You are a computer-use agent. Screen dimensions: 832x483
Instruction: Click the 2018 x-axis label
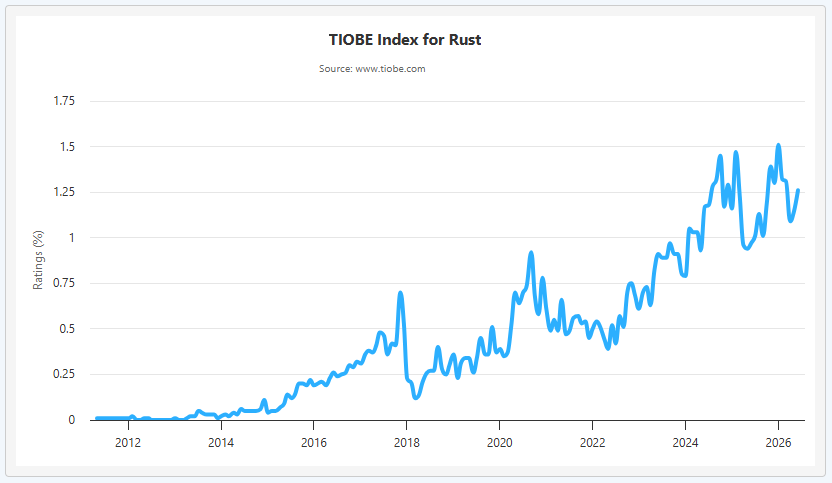point(406,443)
